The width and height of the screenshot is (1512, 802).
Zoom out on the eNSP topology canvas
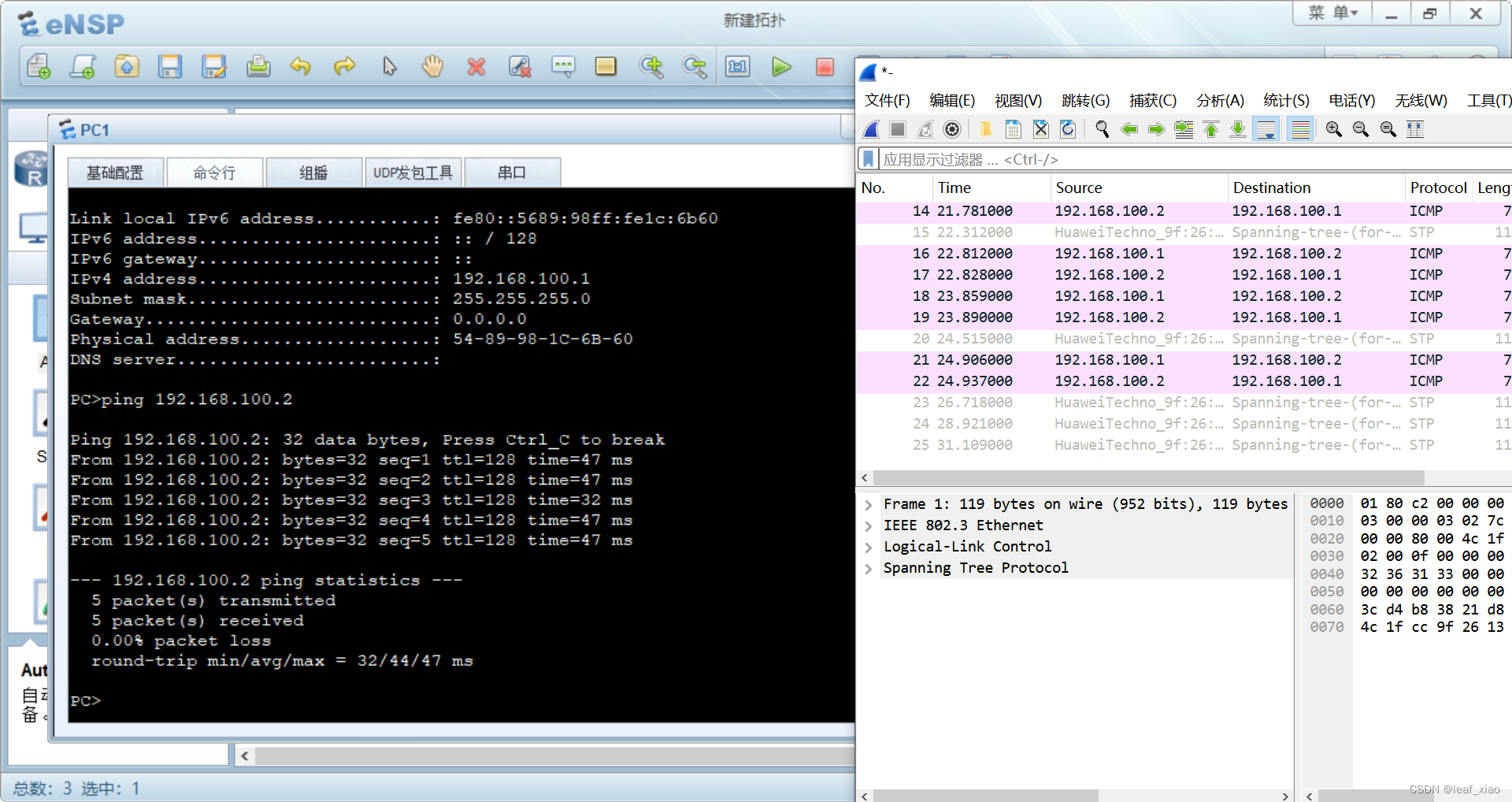[x=695, y=67]
